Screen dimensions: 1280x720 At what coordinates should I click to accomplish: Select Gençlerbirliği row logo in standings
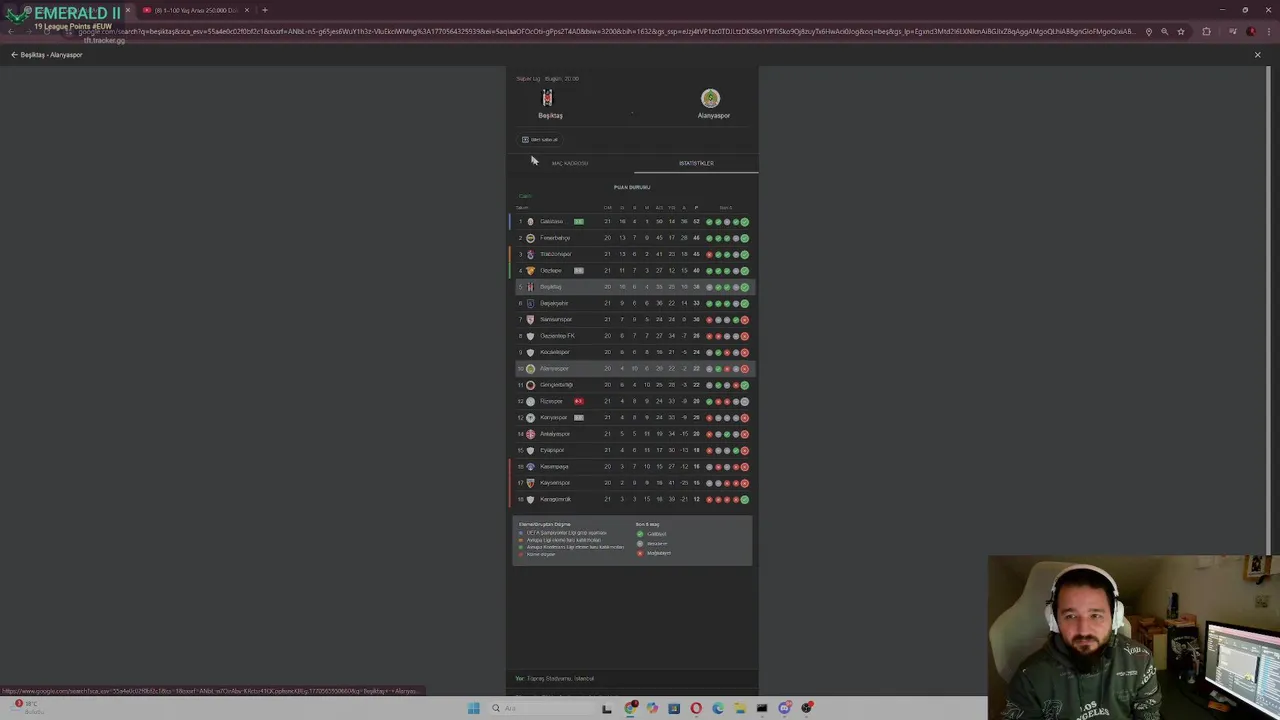530,385
